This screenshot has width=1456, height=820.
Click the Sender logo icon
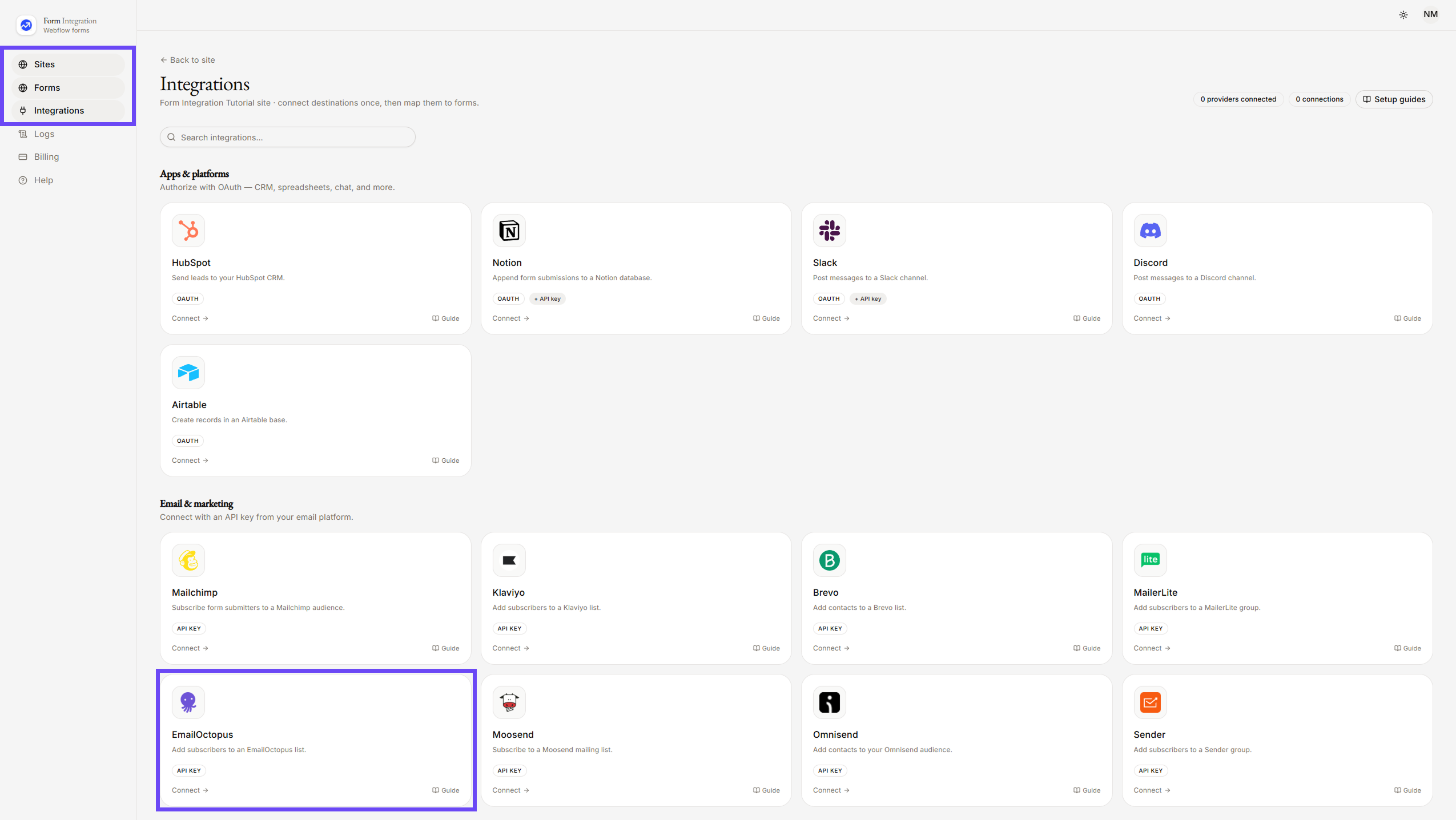coord(1150,702)
